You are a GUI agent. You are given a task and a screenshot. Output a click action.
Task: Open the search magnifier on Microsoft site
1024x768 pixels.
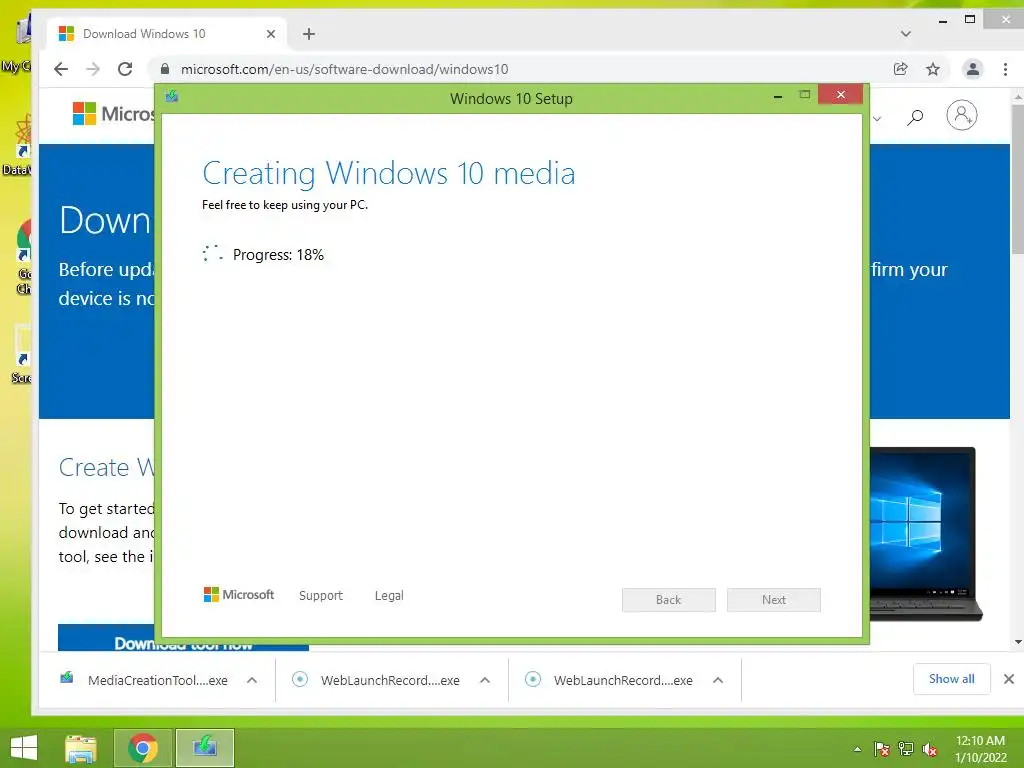click(x=915, y=117)
